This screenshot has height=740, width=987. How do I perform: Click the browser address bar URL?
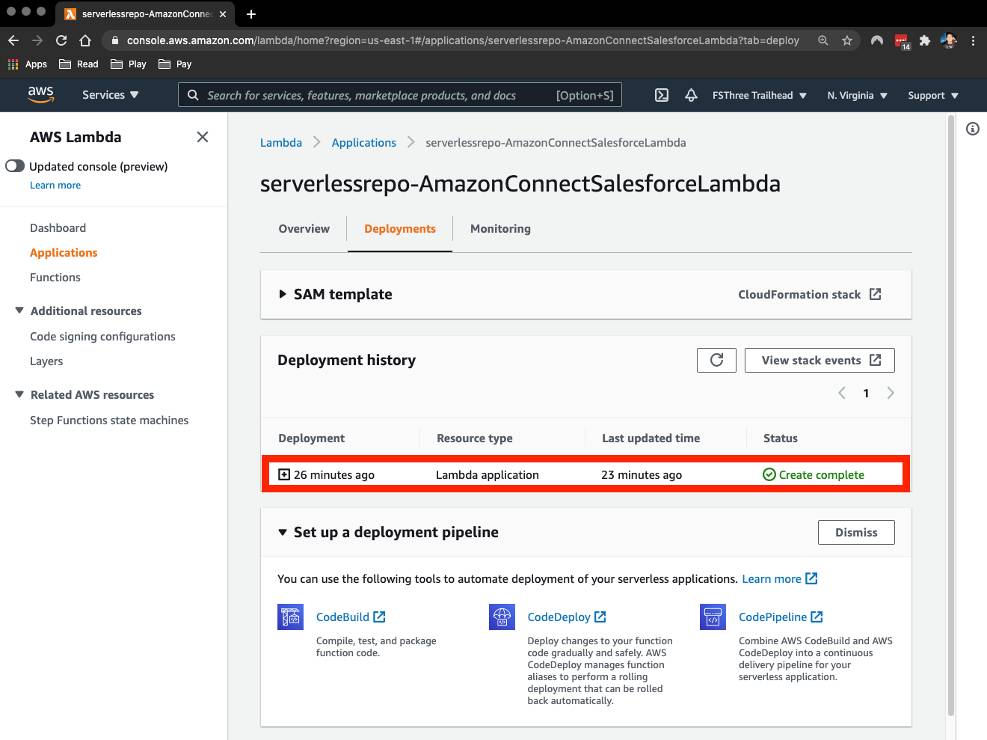pyautogui.click(x=463, y=40)
